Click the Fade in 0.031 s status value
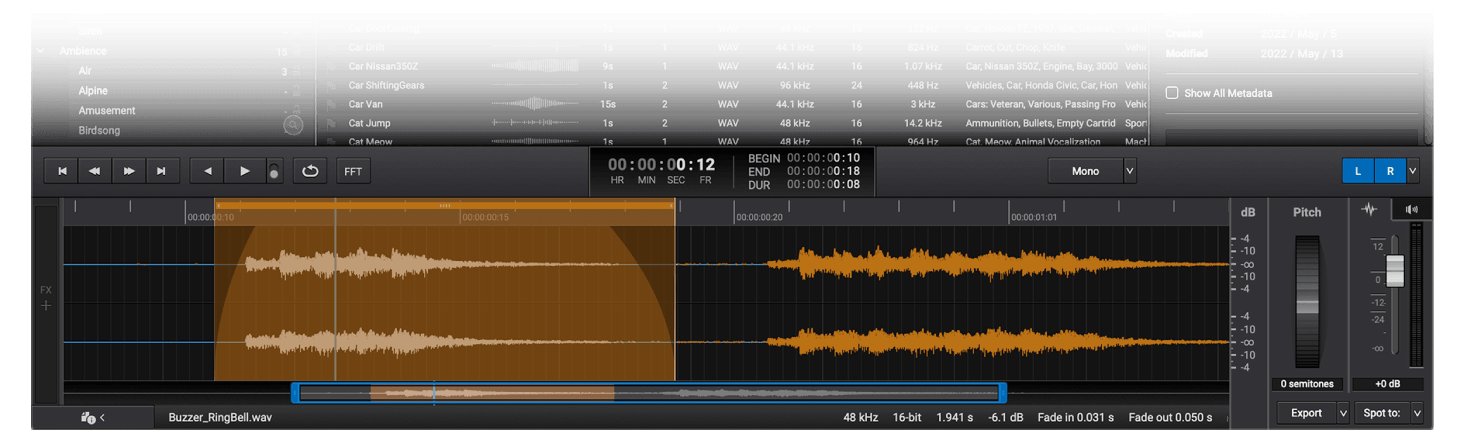 [1076, 417]
